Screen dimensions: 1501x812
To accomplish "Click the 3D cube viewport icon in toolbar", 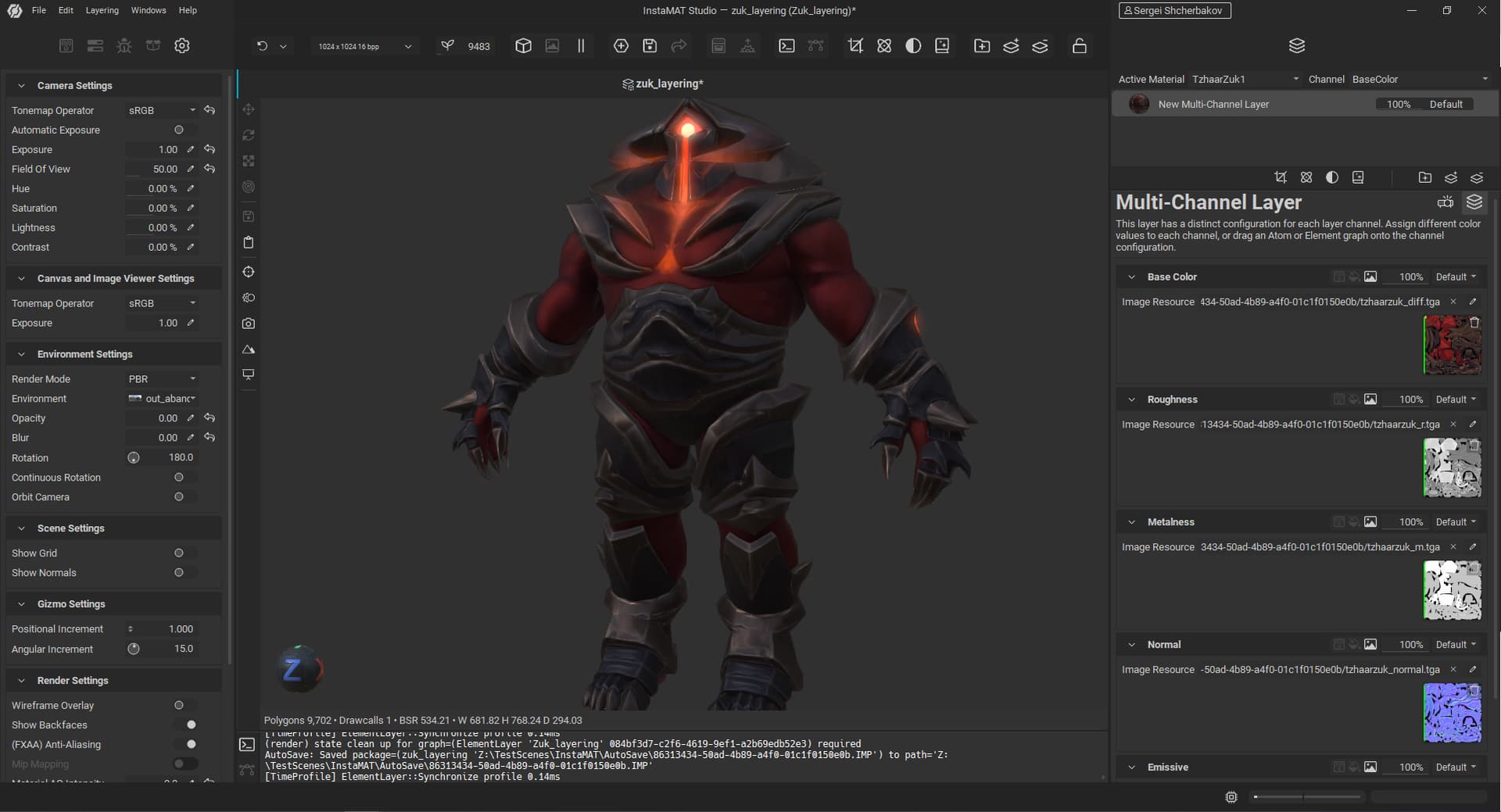I will (x=523, y=46).
